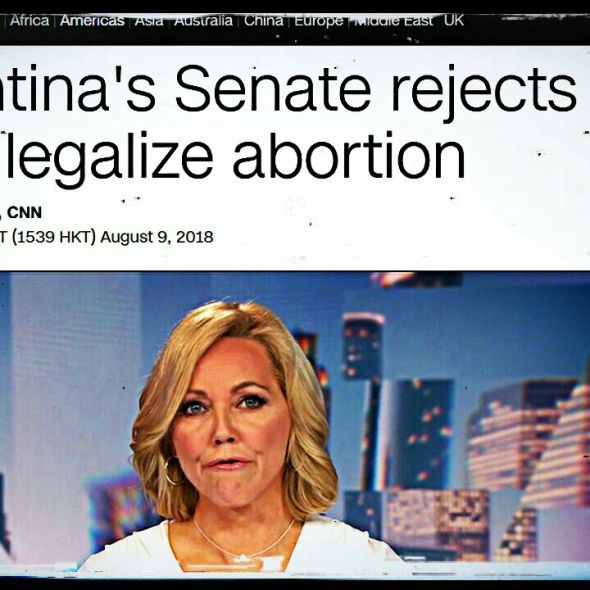Click the word Senate in the headline
590x590 pixels.
tap(273, 89)
